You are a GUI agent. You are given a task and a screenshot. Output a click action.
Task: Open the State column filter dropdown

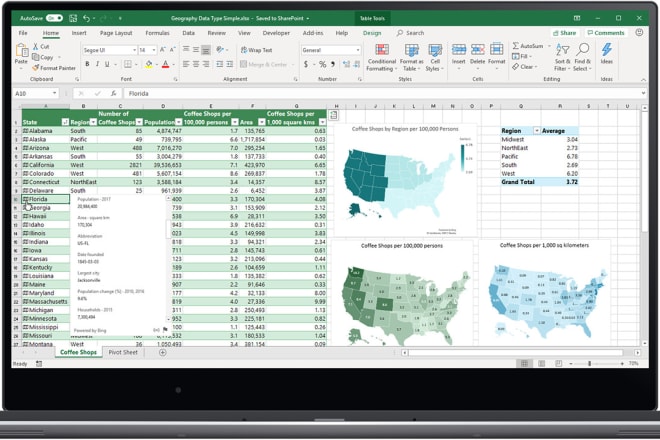pyautogui.click(x=65, y=122)
